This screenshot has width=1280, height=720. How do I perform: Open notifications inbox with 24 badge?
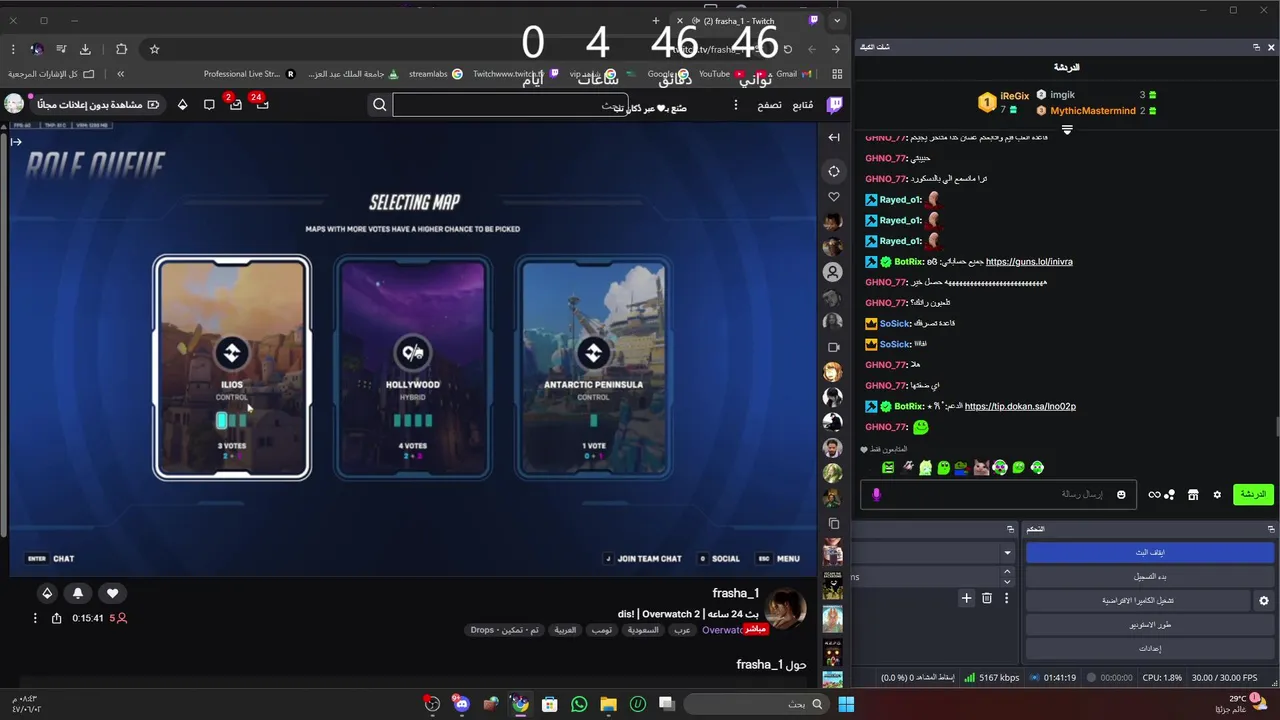[x=261, y=104]
